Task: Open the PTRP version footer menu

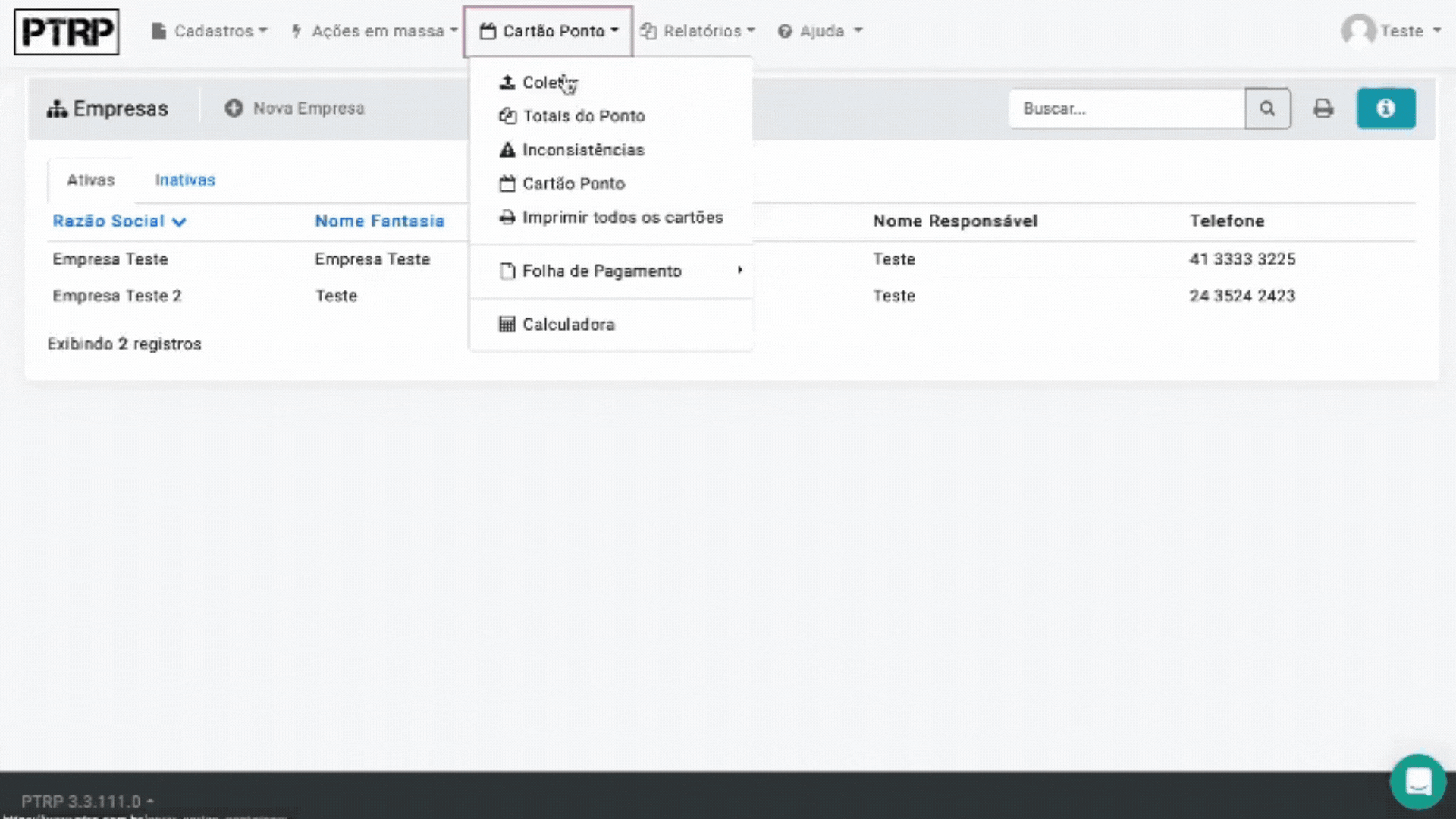Action: click(x=87, y=801)
